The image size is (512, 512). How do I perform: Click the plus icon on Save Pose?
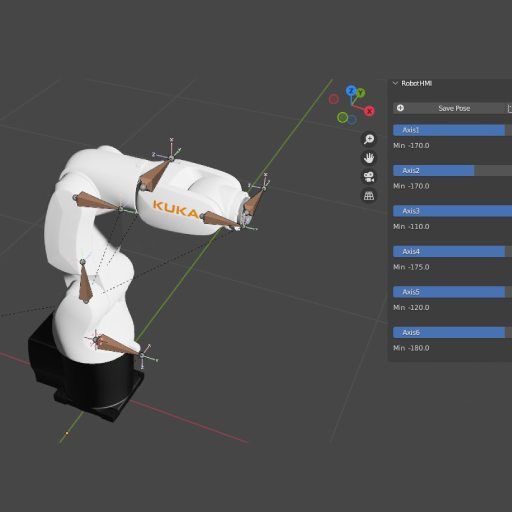tap(400, 108)
